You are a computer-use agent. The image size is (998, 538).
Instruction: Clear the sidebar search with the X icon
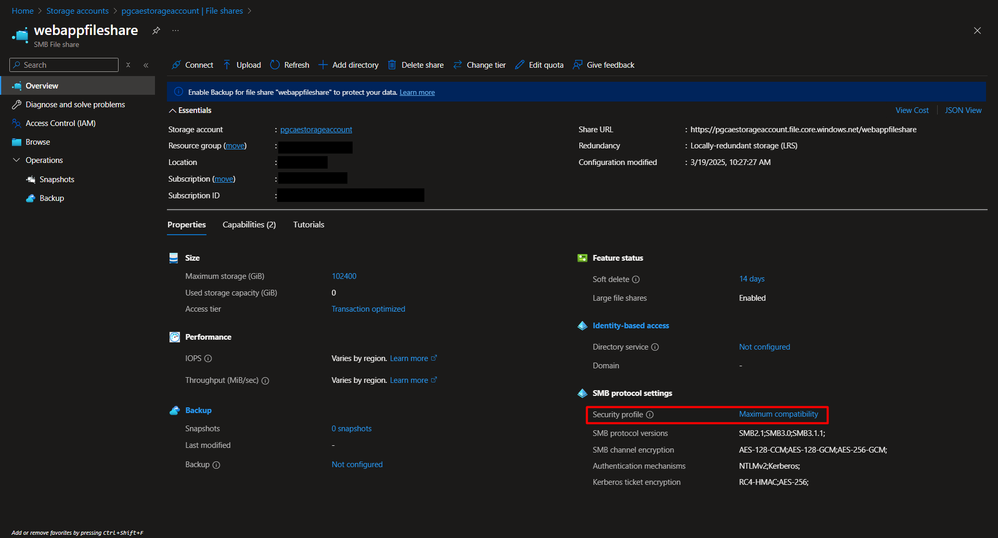pyautogui.click(x=128, y=65)
